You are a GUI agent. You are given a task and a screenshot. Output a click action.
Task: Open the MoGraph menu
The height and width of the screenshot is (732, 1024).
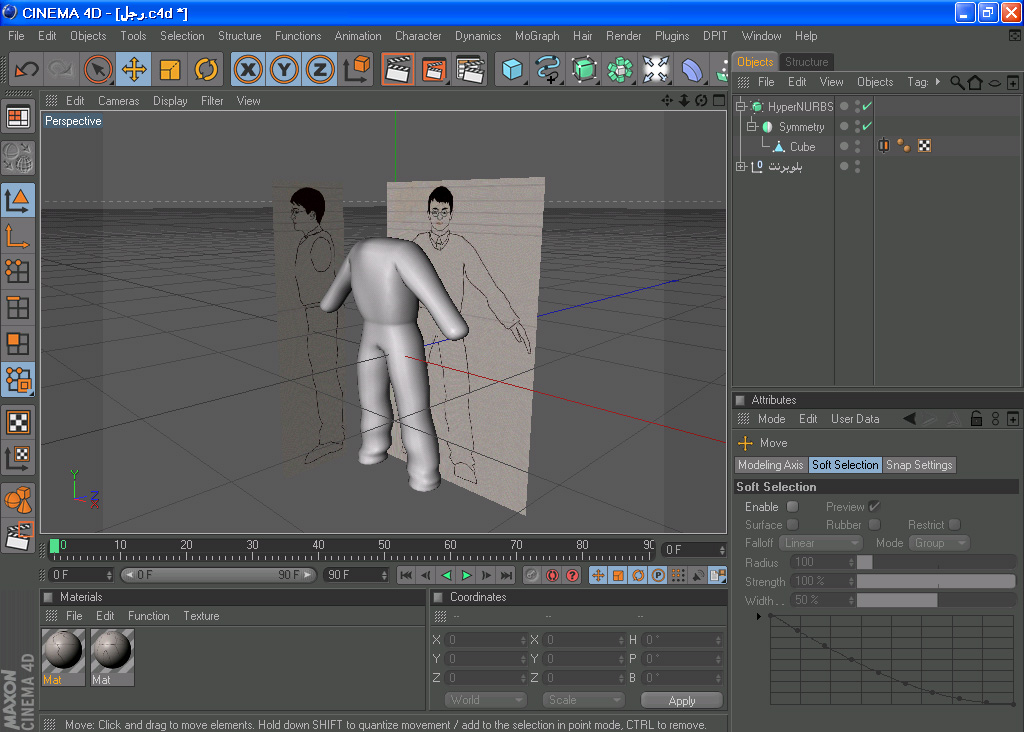(537, 36)
